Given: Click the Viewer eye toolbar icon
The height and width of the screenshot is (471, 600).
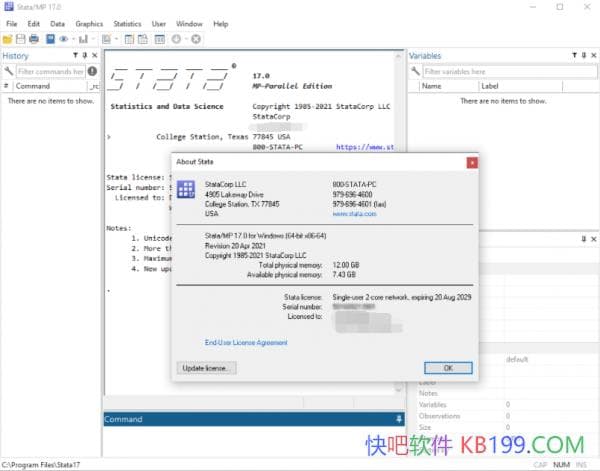Looking at the screenshot, I should pyautogui.click(x=63, y=39).
